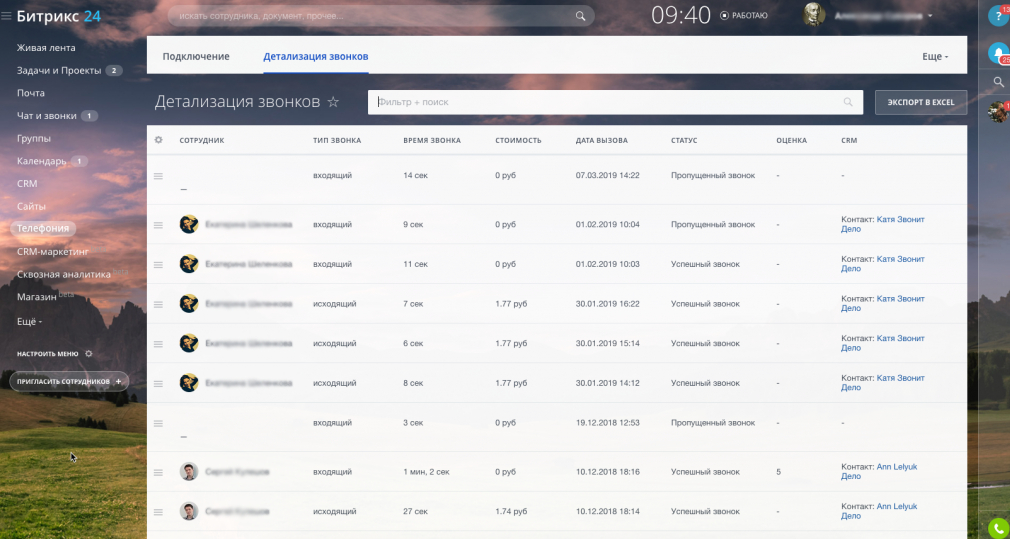Open grid settings gear in table header
1010x539 pixels.
158,140
